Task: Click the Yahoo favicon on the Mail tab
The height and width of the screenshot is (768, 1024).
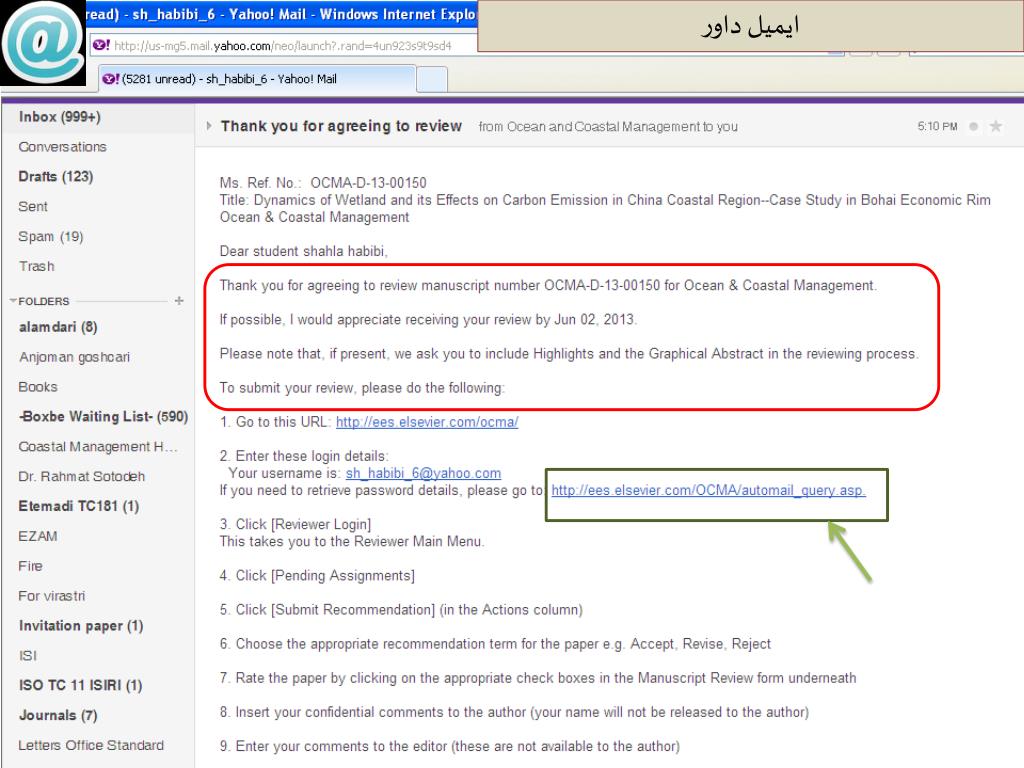Action: click(x=110, y=79)
